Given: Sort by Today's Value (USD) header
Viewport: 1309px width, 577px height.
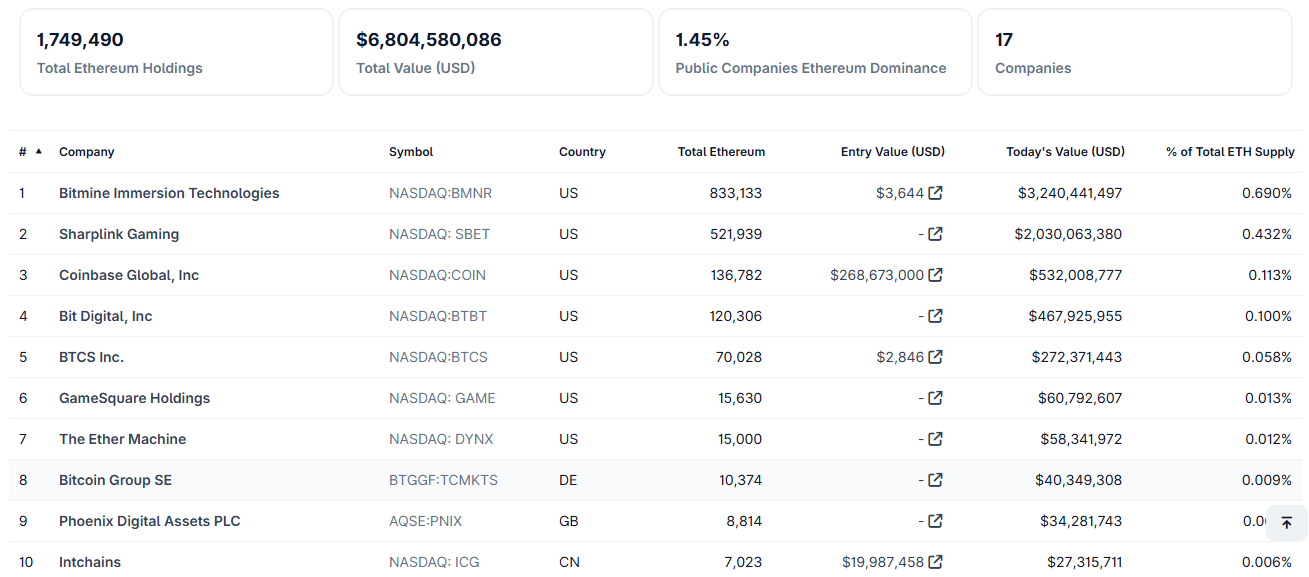Looking at the screenshot, I should coord(1065,152).
